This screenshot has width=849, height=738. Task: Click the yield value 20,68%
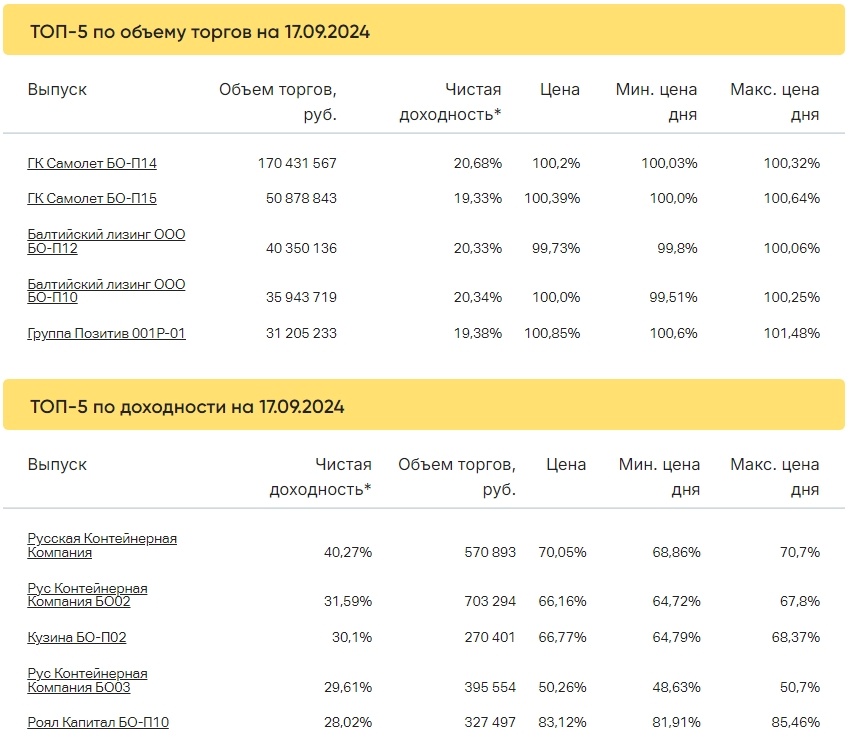pos(478,163)
